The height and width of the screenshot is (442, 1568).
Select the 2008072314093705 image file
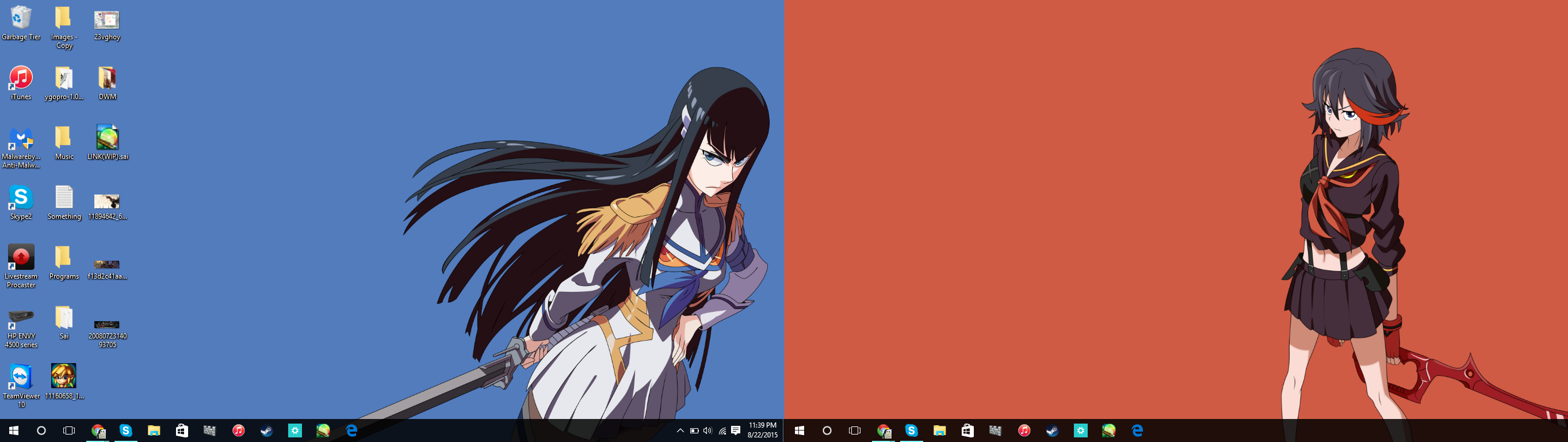pos(107,334)
